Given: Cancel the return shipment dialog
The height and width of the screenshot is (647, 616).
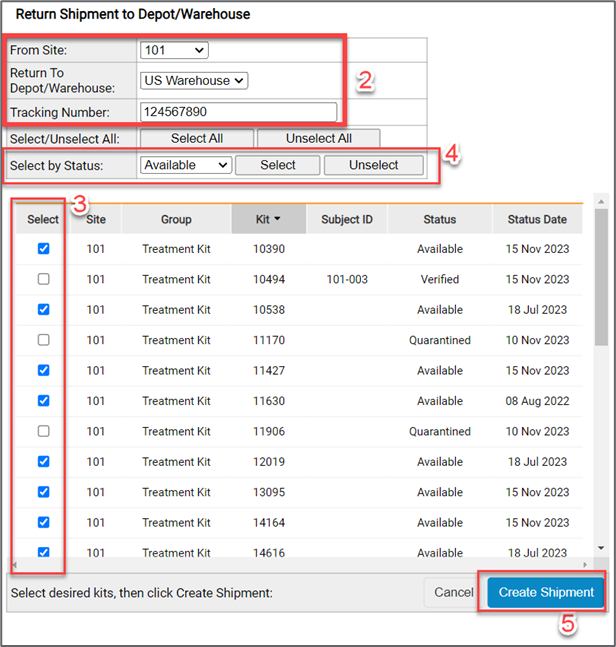Looking at the screenshot, I should tap(453, 592).
